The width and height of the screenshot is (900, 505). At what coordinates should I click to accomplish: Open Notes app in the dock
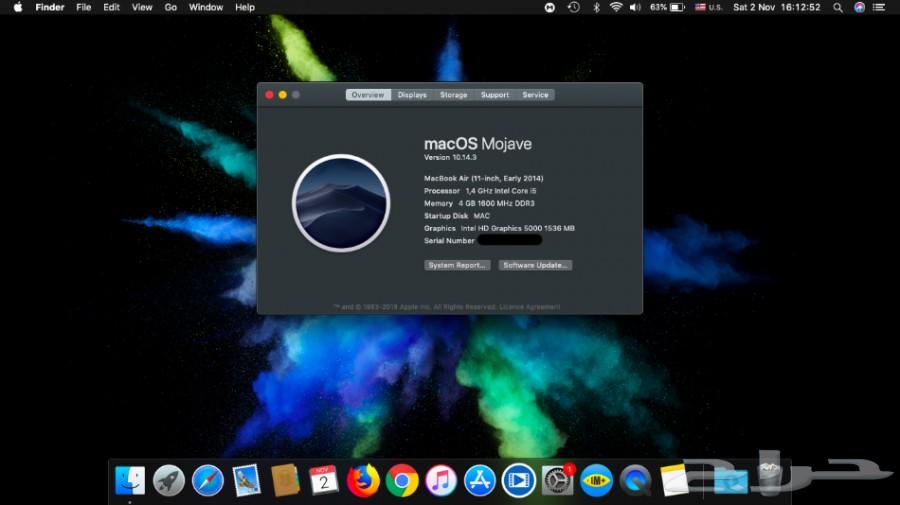674,480
